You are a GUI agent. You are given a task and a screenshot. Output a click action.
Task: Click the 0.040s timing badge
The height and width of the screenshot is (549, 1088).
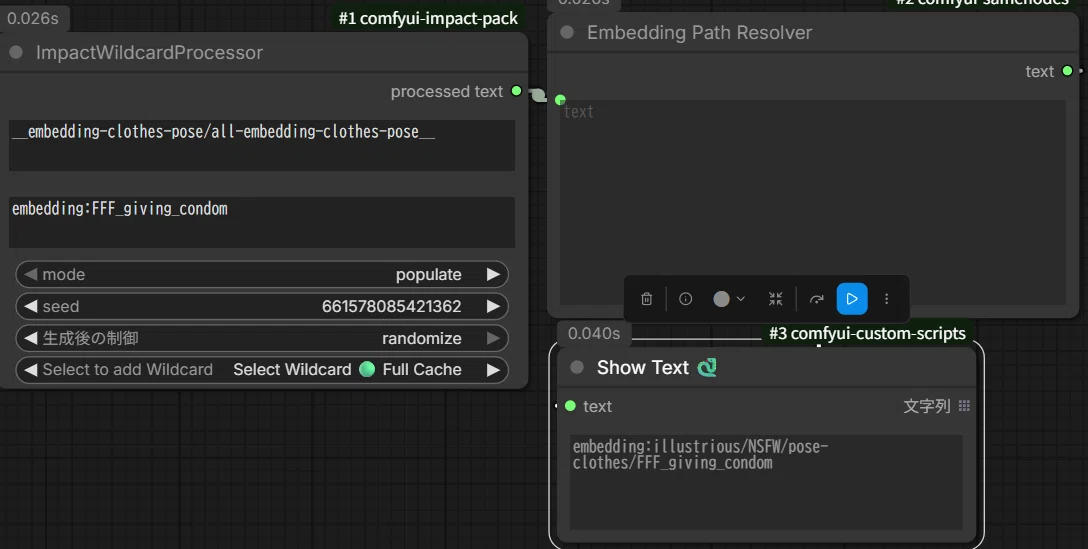(594, 333)
